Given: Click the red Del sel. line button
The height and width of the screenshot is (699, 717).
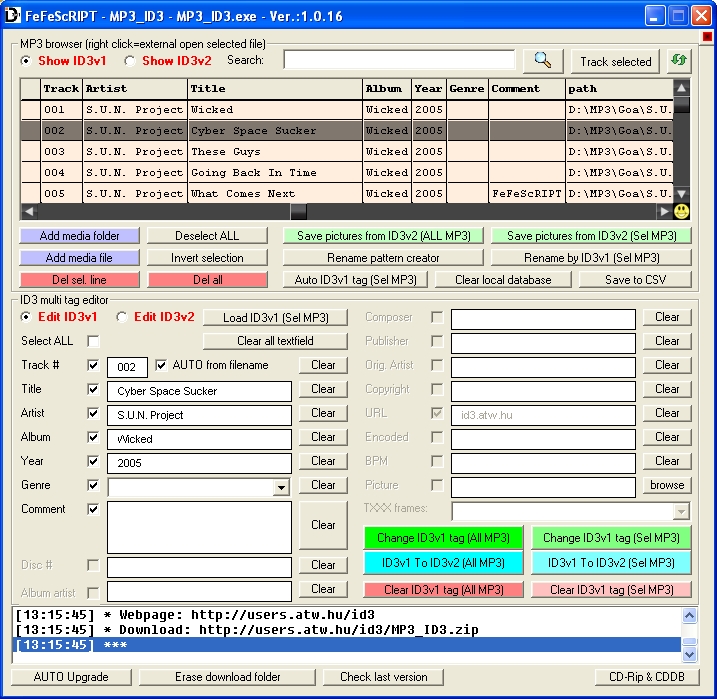Looking at the screenshot, I should pyautogui.click(x=80, y=280).
